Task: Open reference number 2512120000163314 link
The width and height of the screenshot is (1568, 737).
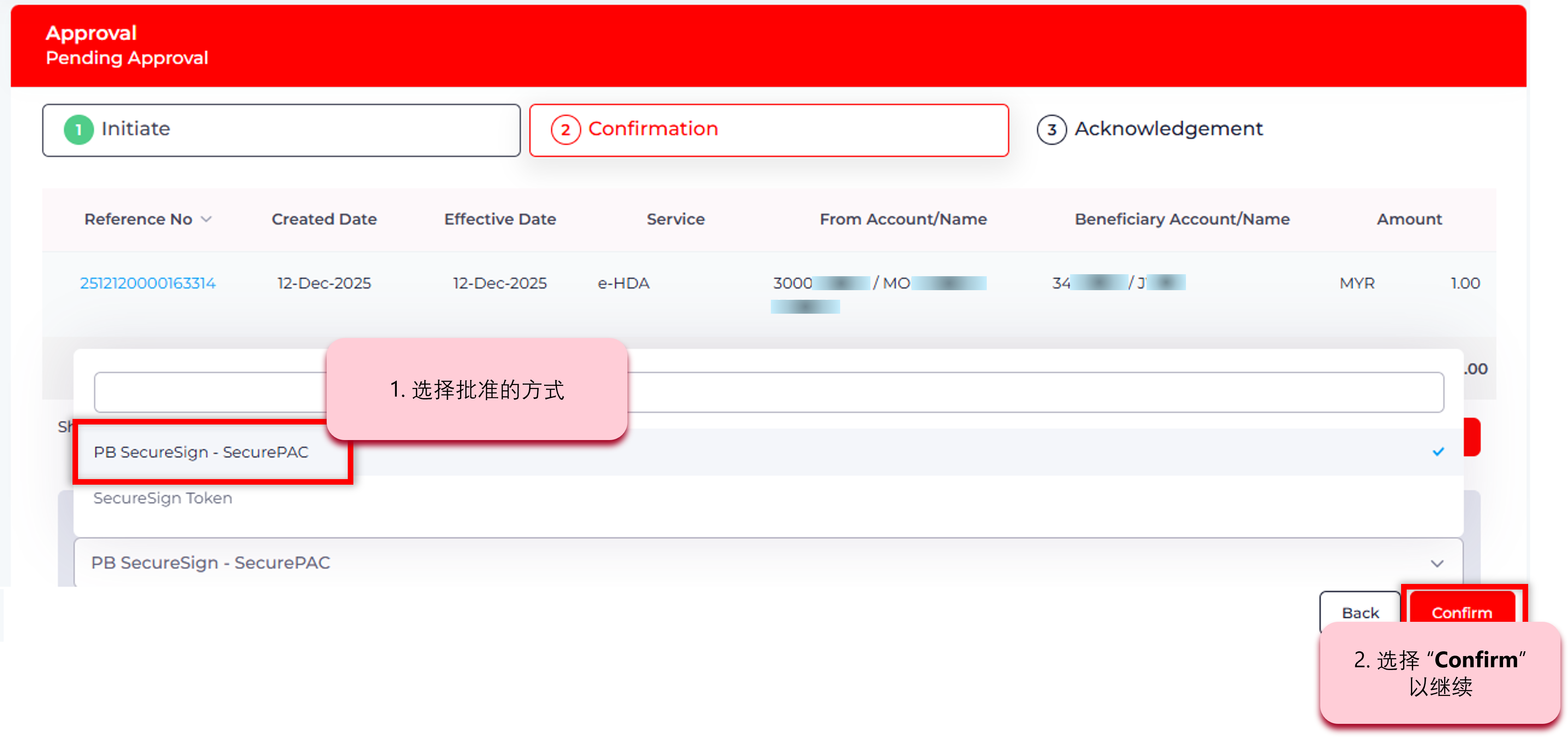Action: point(148,283)
